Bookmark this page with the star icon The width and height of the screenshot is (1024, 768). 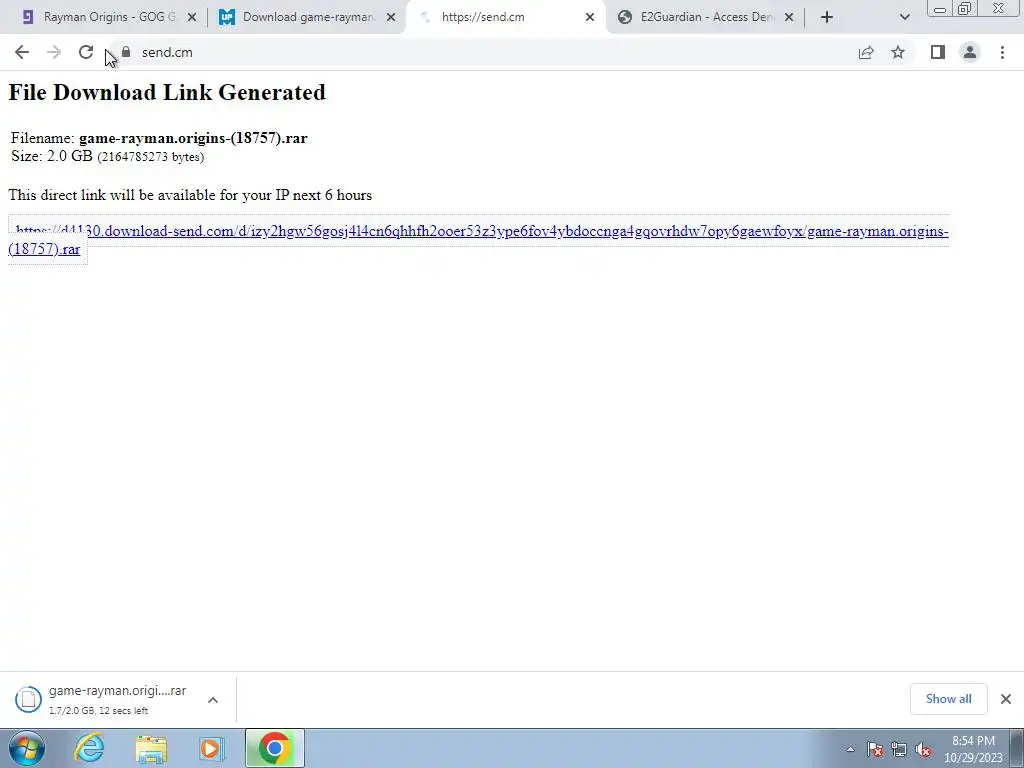(x=898, y=52)
